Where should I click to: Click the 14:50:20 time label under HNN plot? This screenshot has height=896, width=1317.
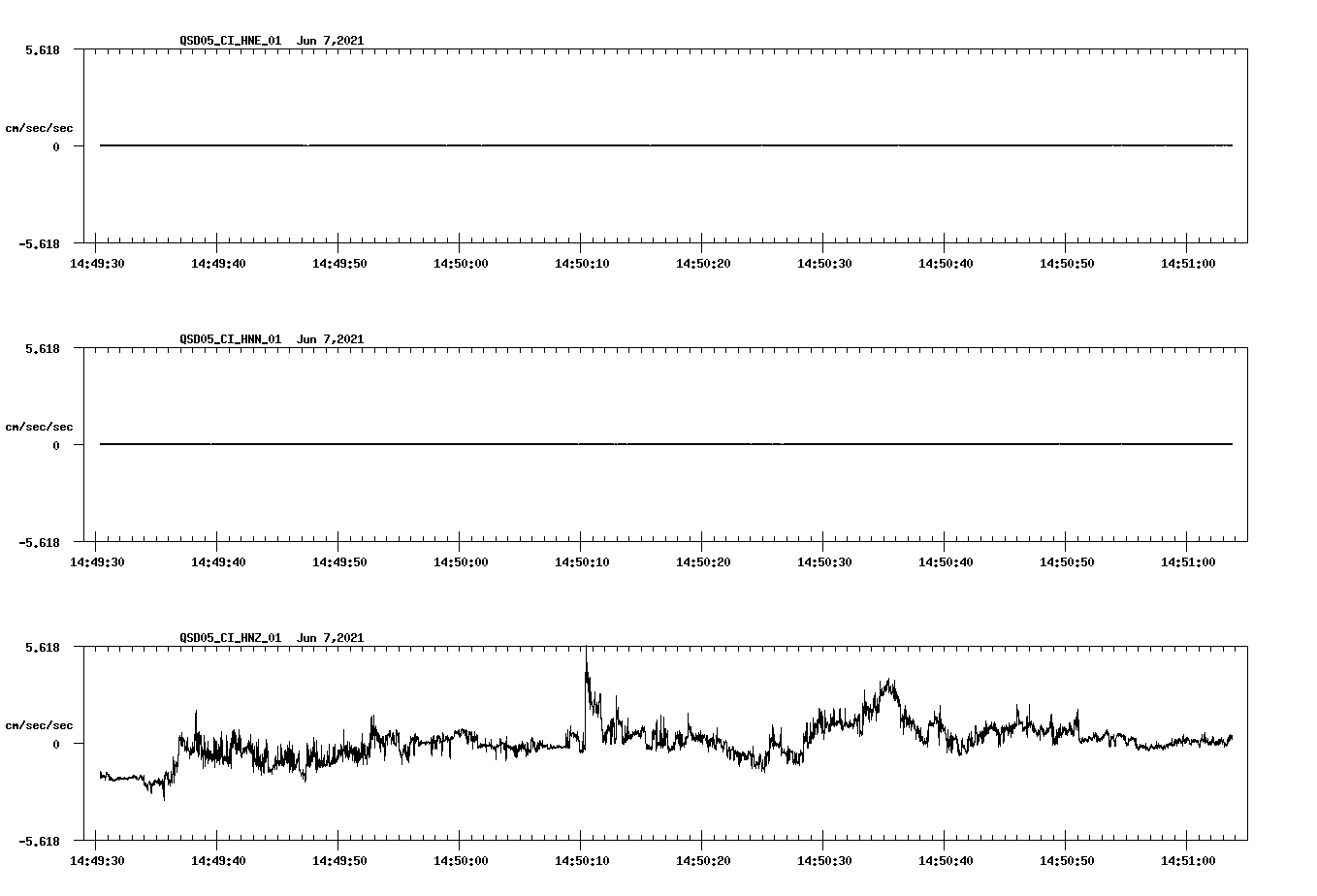tap(703, 562)
